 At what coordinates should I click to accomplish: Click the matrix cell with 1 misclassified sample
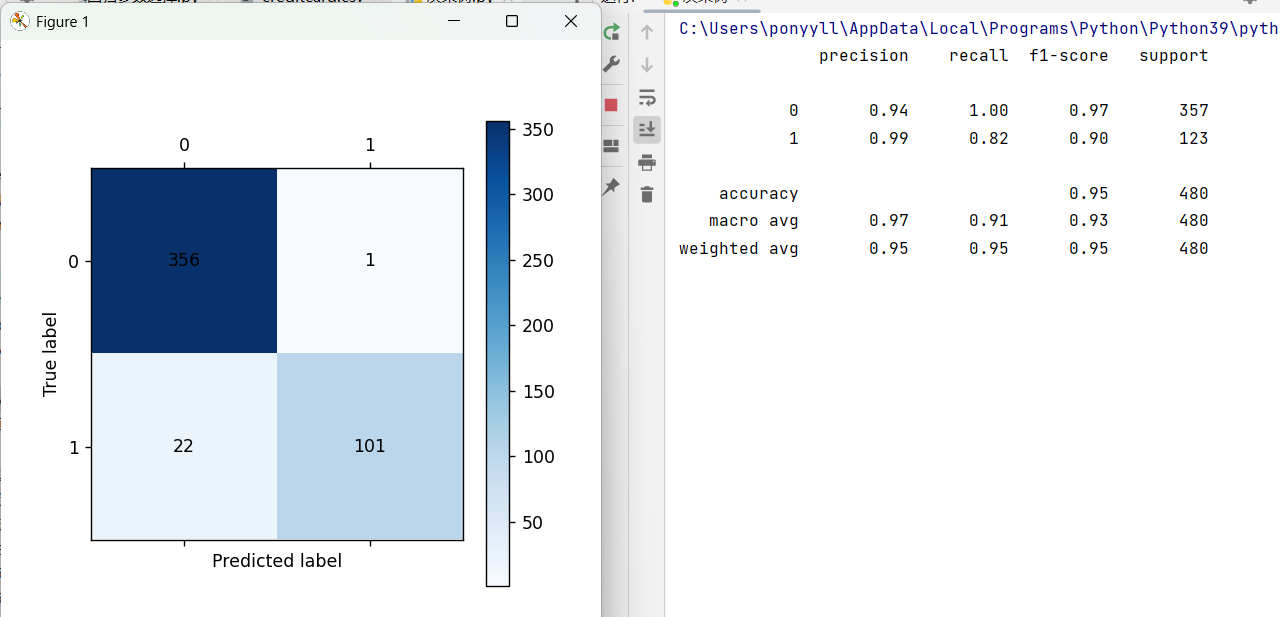coord(370,260)
